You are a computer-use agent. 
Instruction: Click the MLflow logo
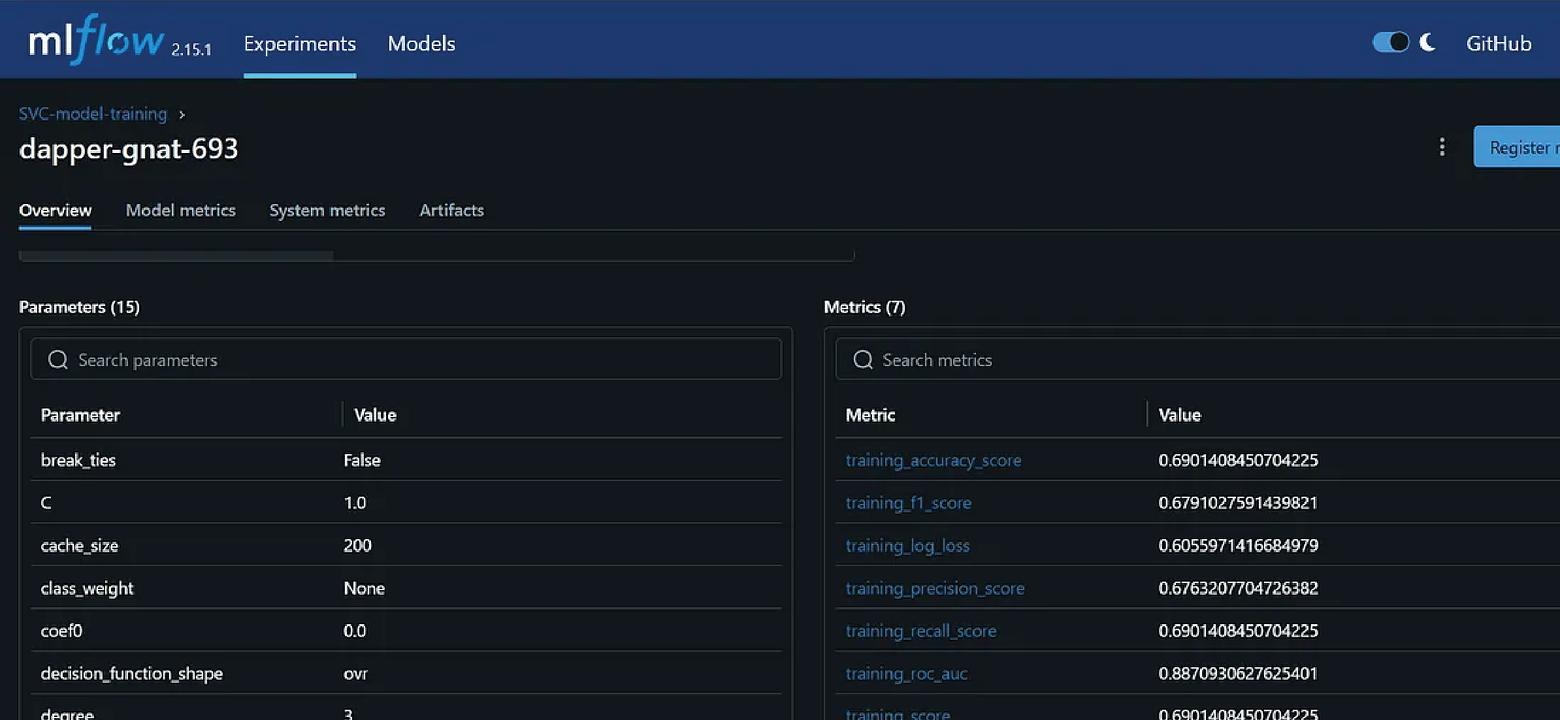[96, 42]
